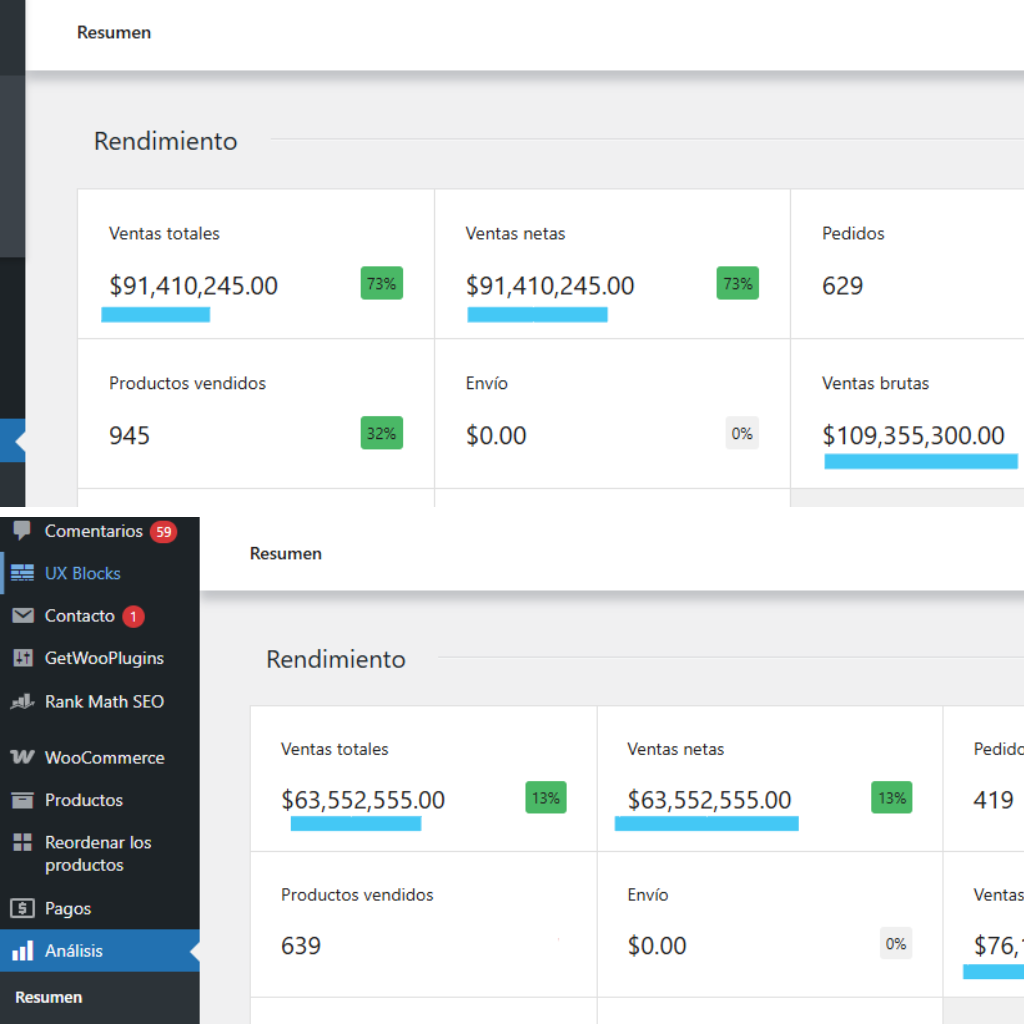Open Productos vendidos card showing 639
This screenshot has width=1024, height=1024.
422,923
